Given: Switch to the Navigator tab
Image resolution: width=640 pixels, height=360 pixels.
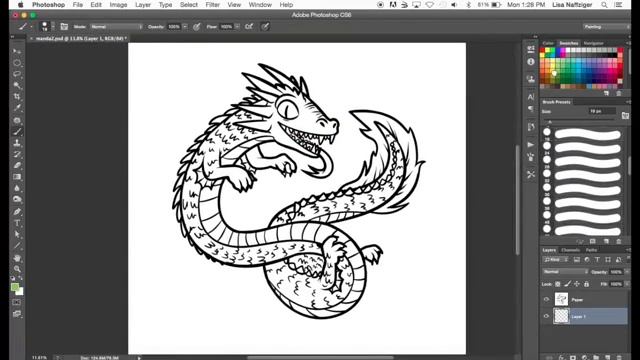Looking at the screenshot, I should pos(593,43).
